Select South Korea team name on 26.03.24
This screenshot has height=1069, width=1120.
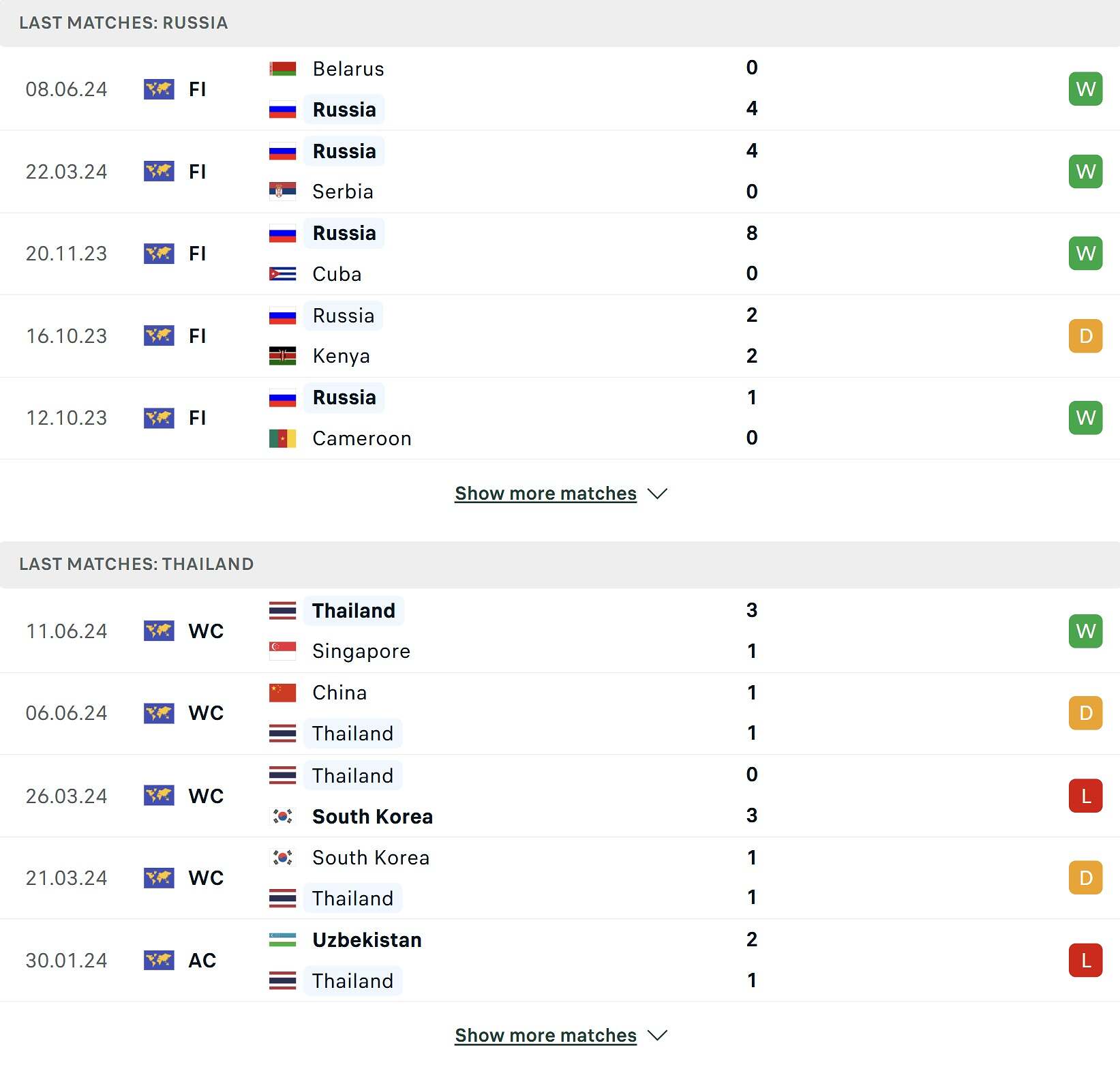(x=372, y=817)
